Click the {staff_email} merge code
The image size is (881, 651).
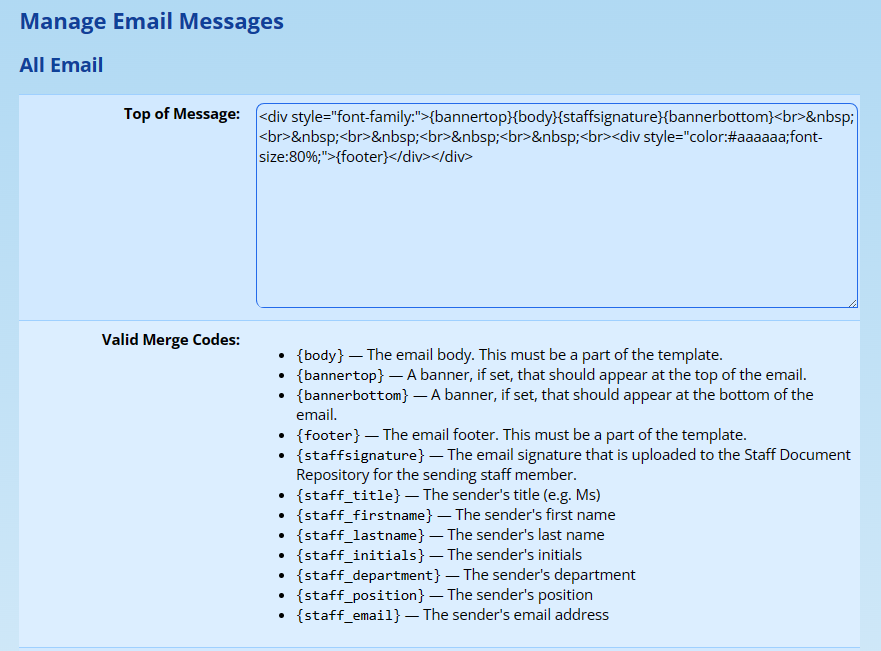click(x=348, y=615)
